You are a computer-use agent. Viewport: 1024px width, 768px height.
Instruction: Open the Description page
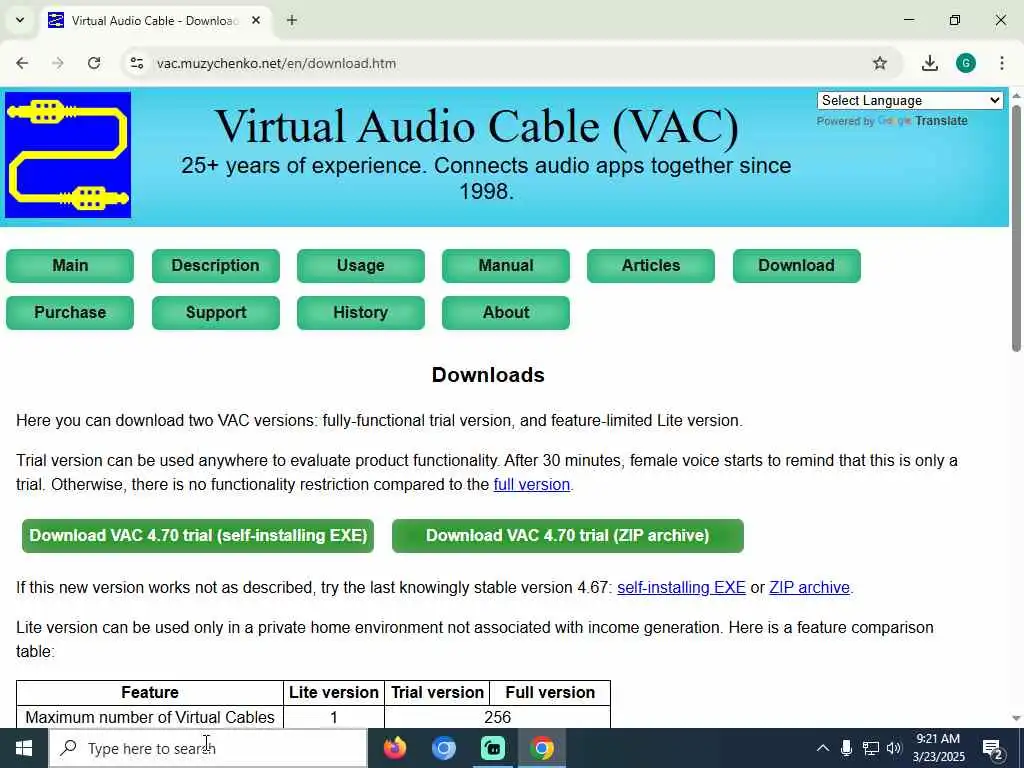216,266
